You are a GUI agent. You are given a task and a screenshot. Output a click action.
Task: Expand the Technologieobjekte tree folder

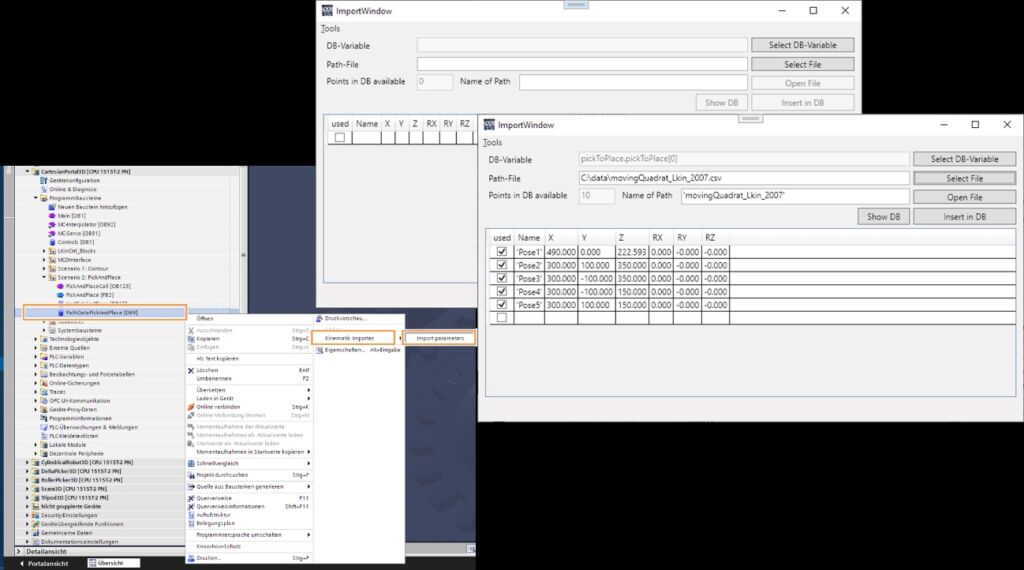pyautogui.click(x=36, y=339)
